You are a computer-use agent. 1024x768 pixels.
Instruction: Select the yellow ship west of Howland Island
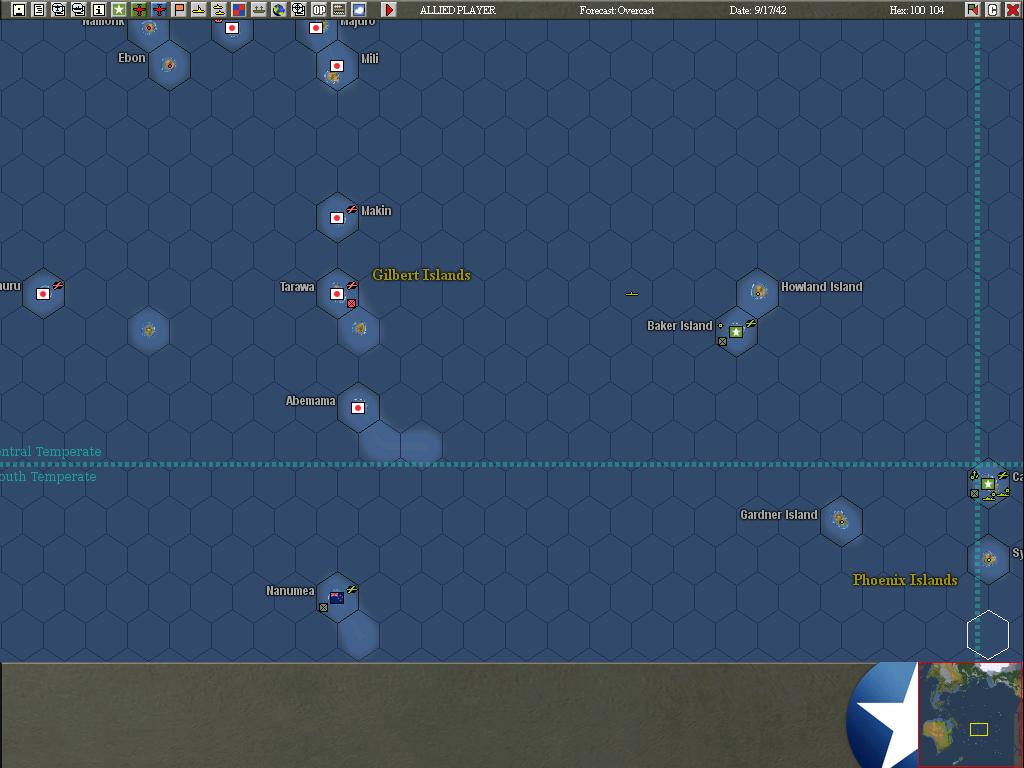632,294
